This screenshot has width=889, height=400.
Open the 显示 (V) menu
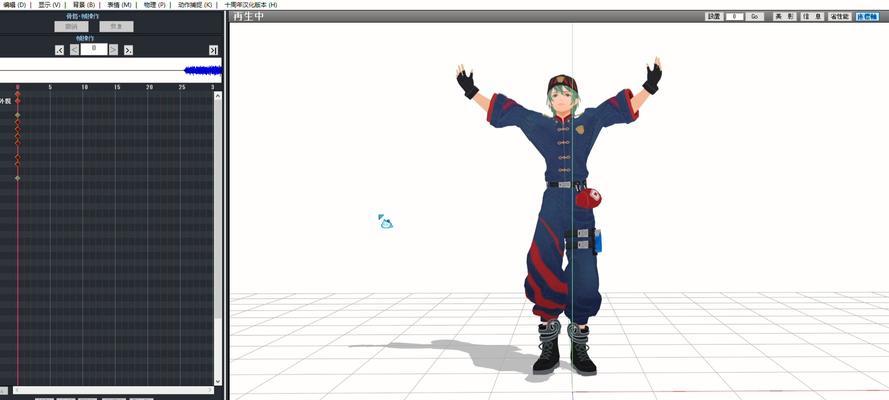coord(49,5)
